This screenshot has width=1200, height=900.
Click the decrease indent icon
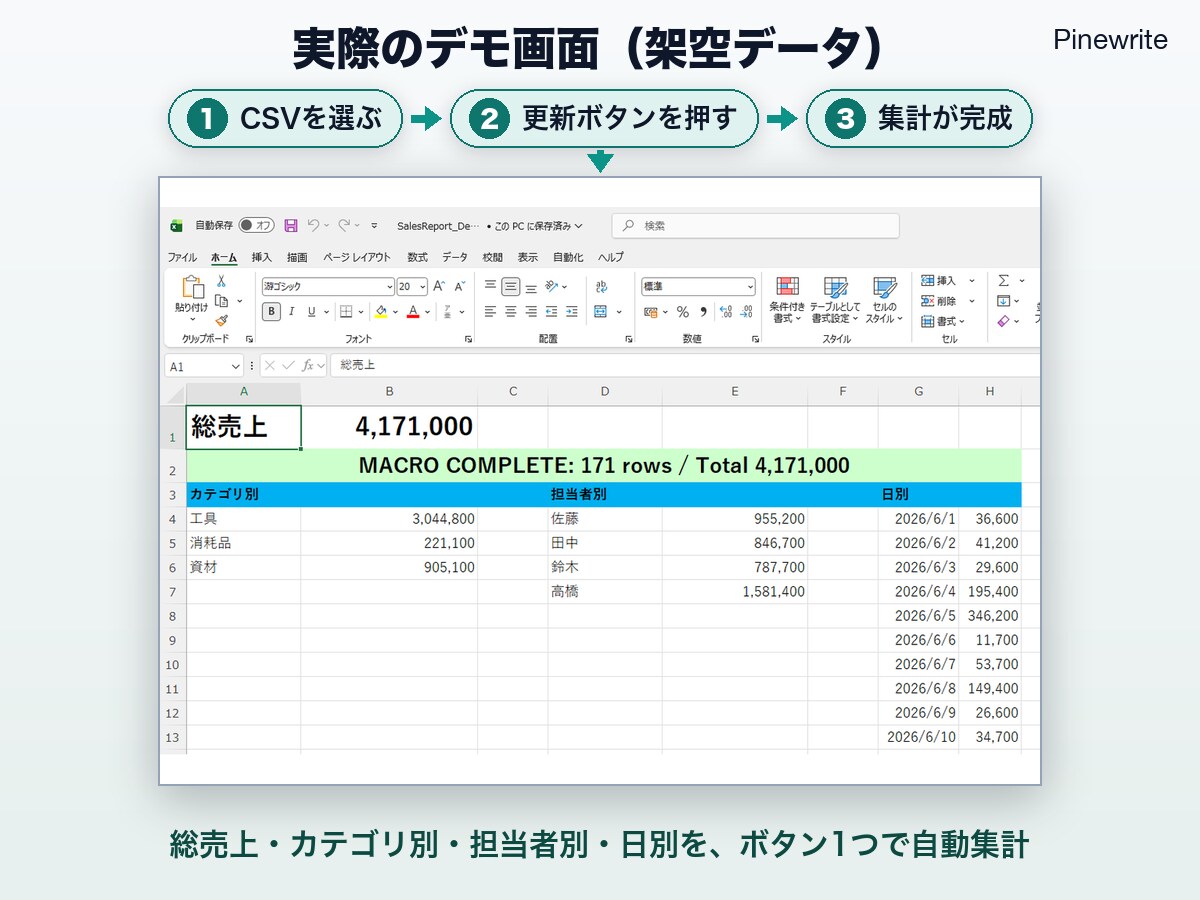pyautogui.click(x=551, y=312)
